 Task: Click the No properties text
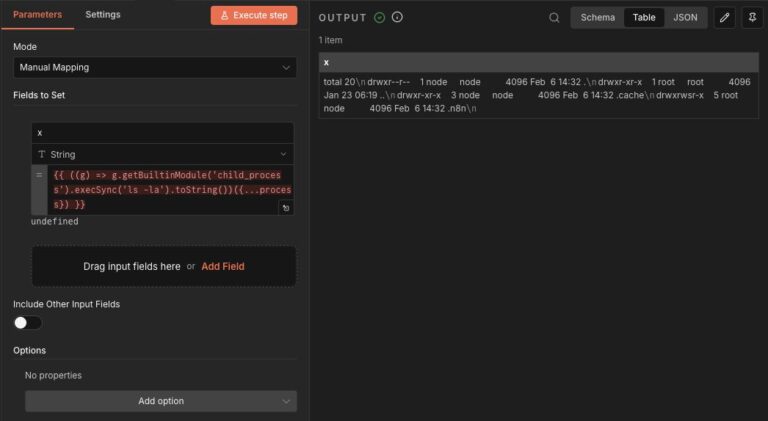(53, 375)
